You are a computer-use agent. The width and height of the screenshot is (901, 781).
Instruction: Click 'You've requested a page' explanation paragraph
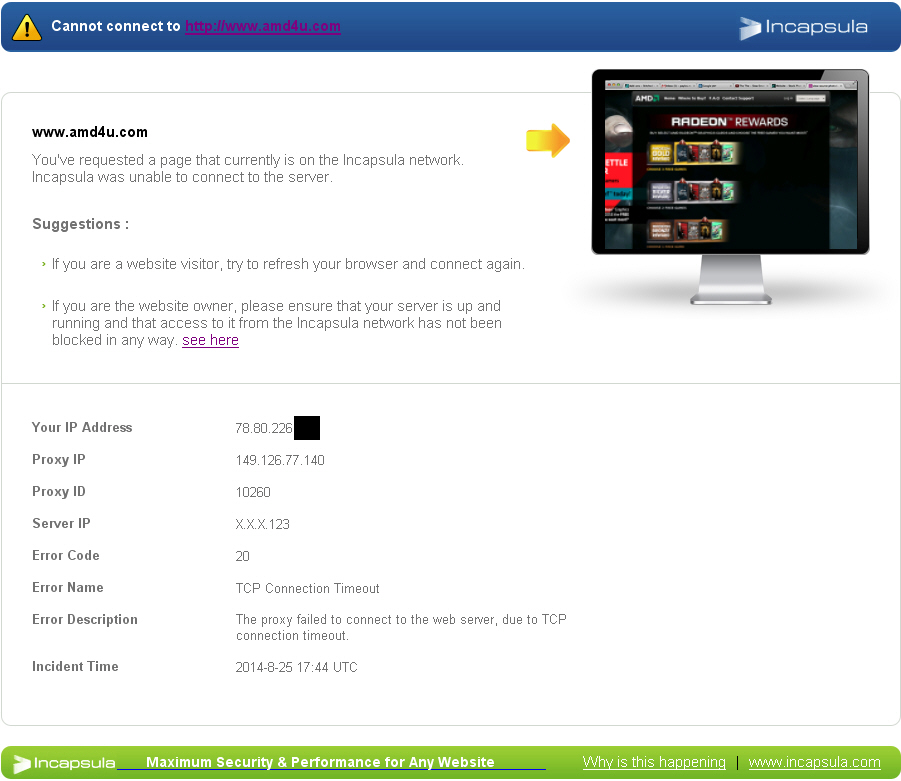point(248,168)
